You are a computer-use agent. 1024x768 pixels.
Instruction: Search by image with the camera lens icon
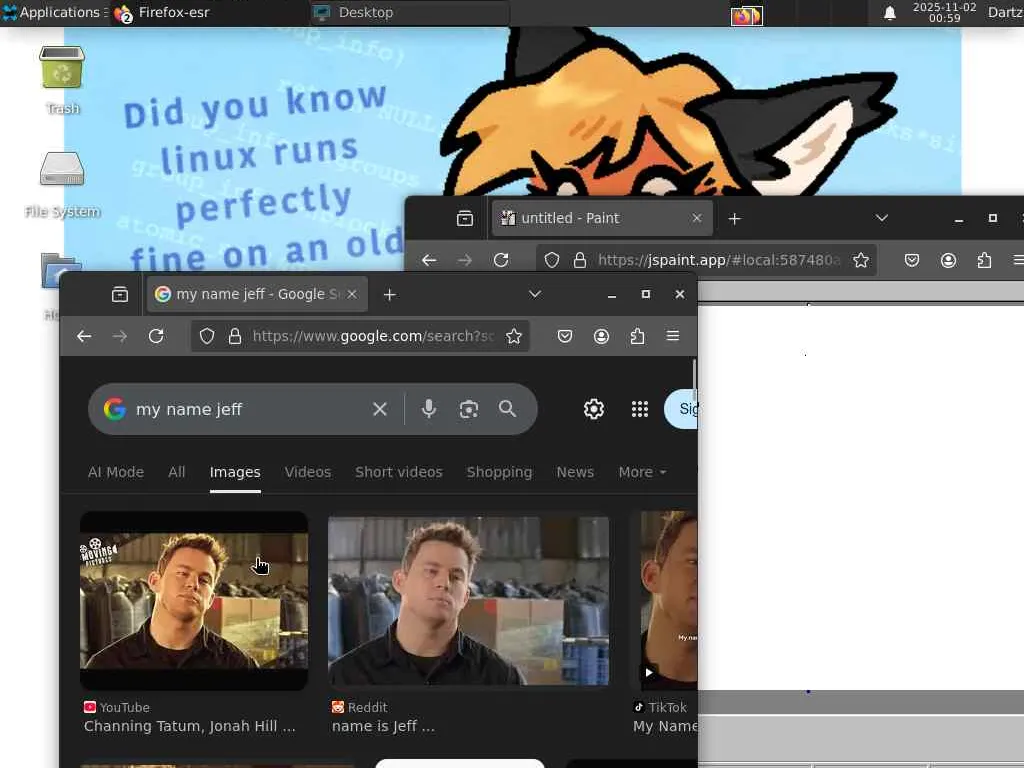point(469,409)
